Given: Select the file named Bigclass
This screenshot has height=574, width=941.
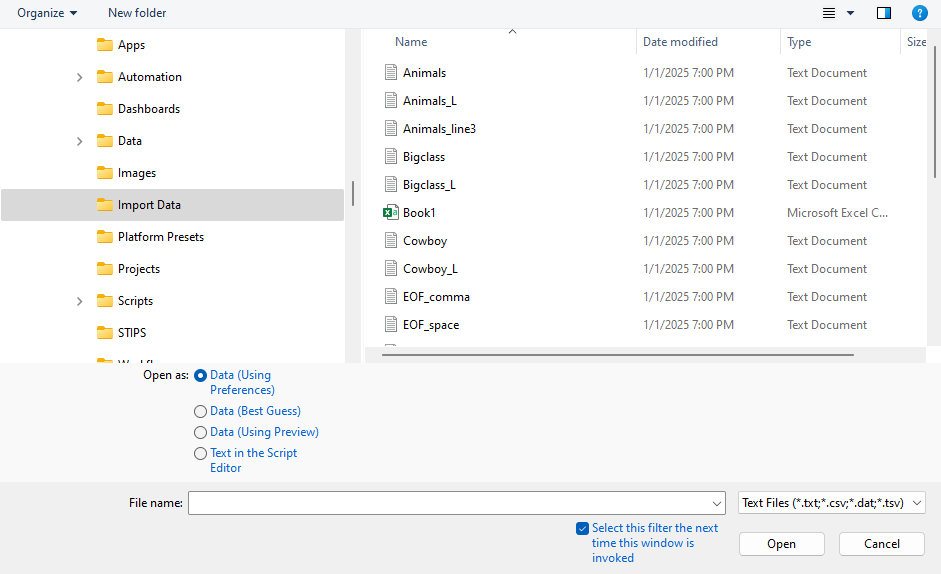Looking at the screenshot, I should tap(424, 157).
